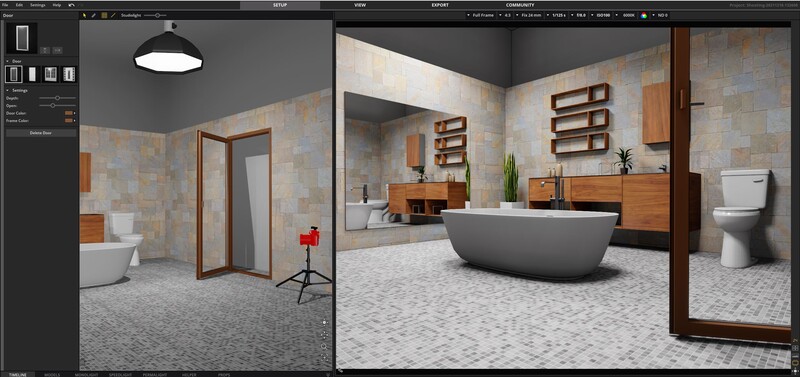Switch to the EXPORT tab
800x377 pixels.
click(x=440, y=5)
